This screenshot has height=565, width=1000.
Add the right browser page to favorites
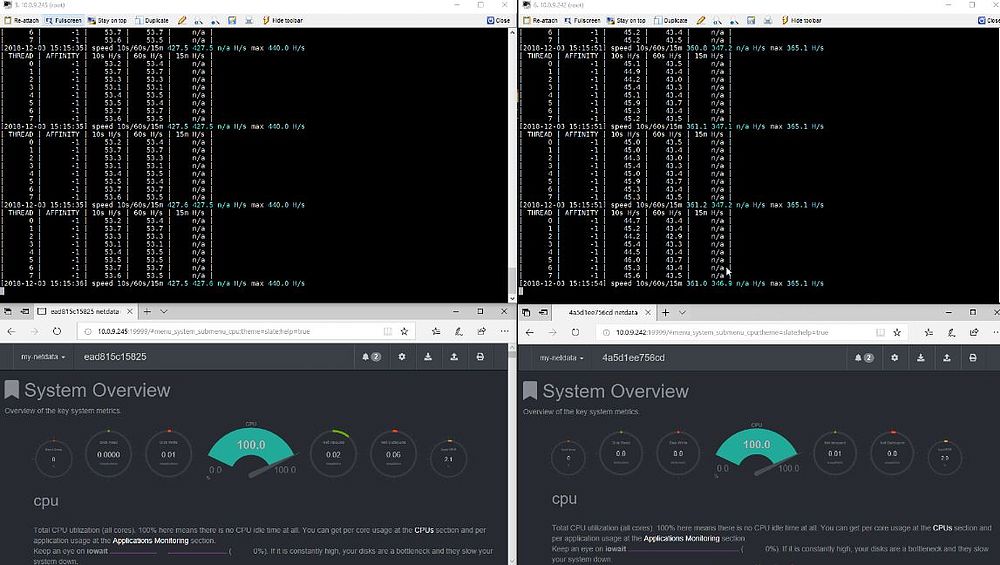(921, 331)
